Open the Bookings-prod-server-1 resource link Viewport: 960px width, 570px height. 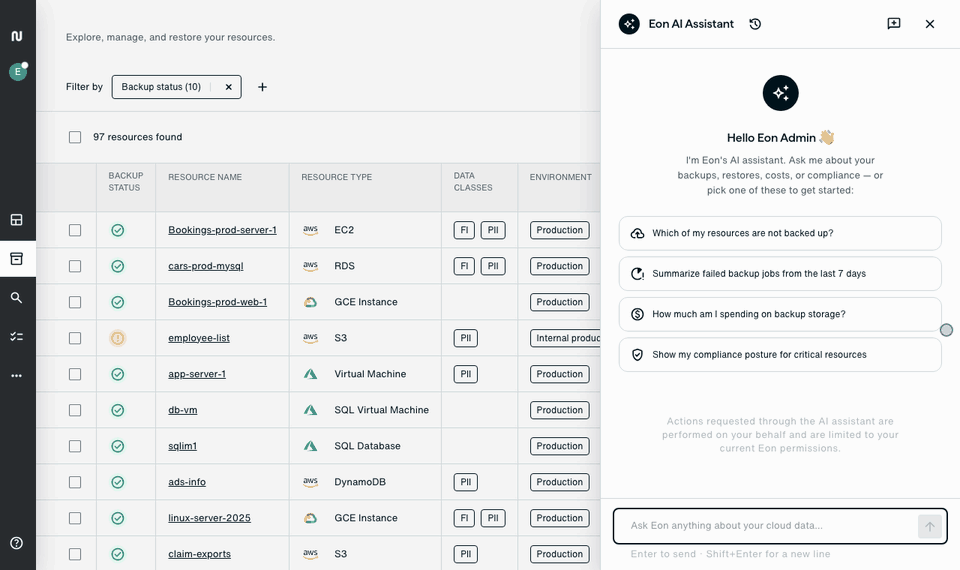(x=222, y=230)
